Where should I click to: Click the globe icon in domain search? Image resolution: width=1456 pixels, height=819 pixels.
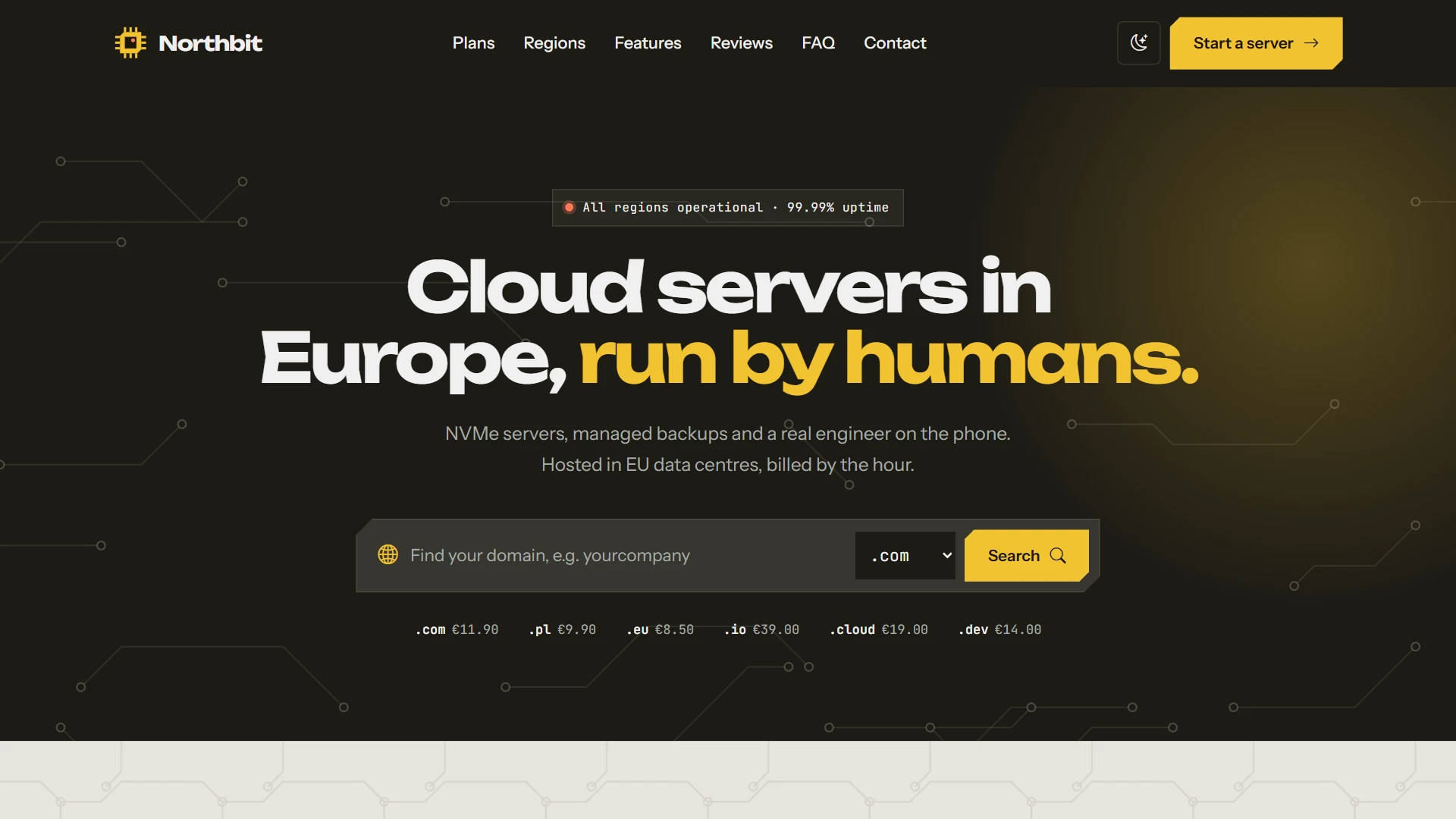click(x=388, y=554)
